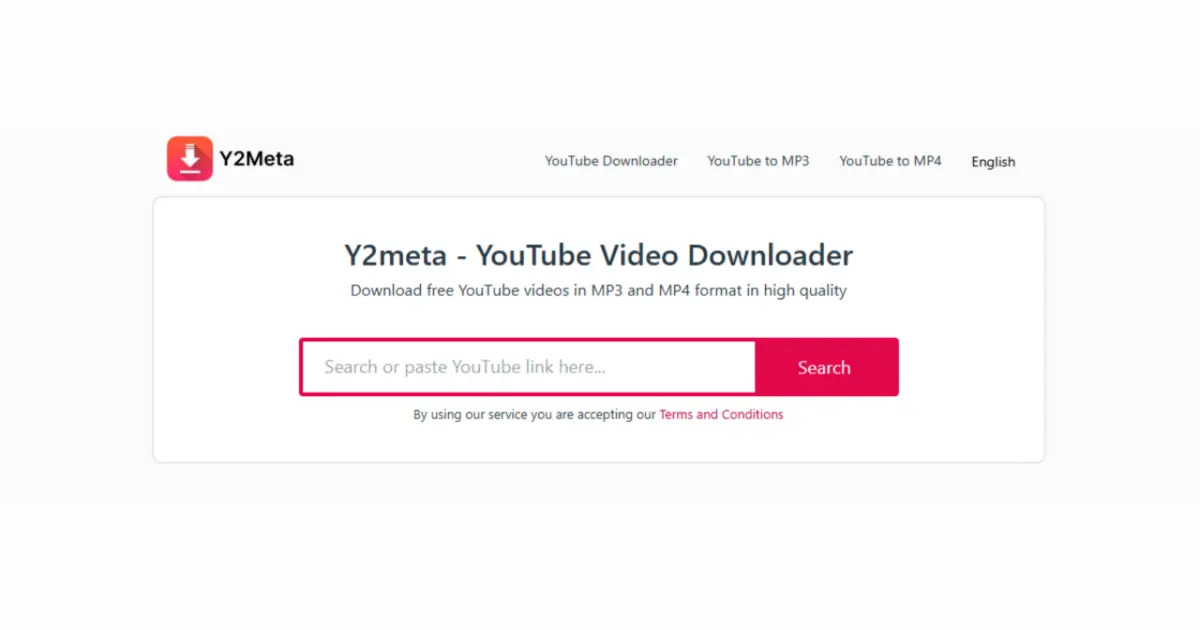Image resolution: width=1200 pixels, height=630 pixels.
Task: Click the Y2Meta brand name text
Action: 257,158
